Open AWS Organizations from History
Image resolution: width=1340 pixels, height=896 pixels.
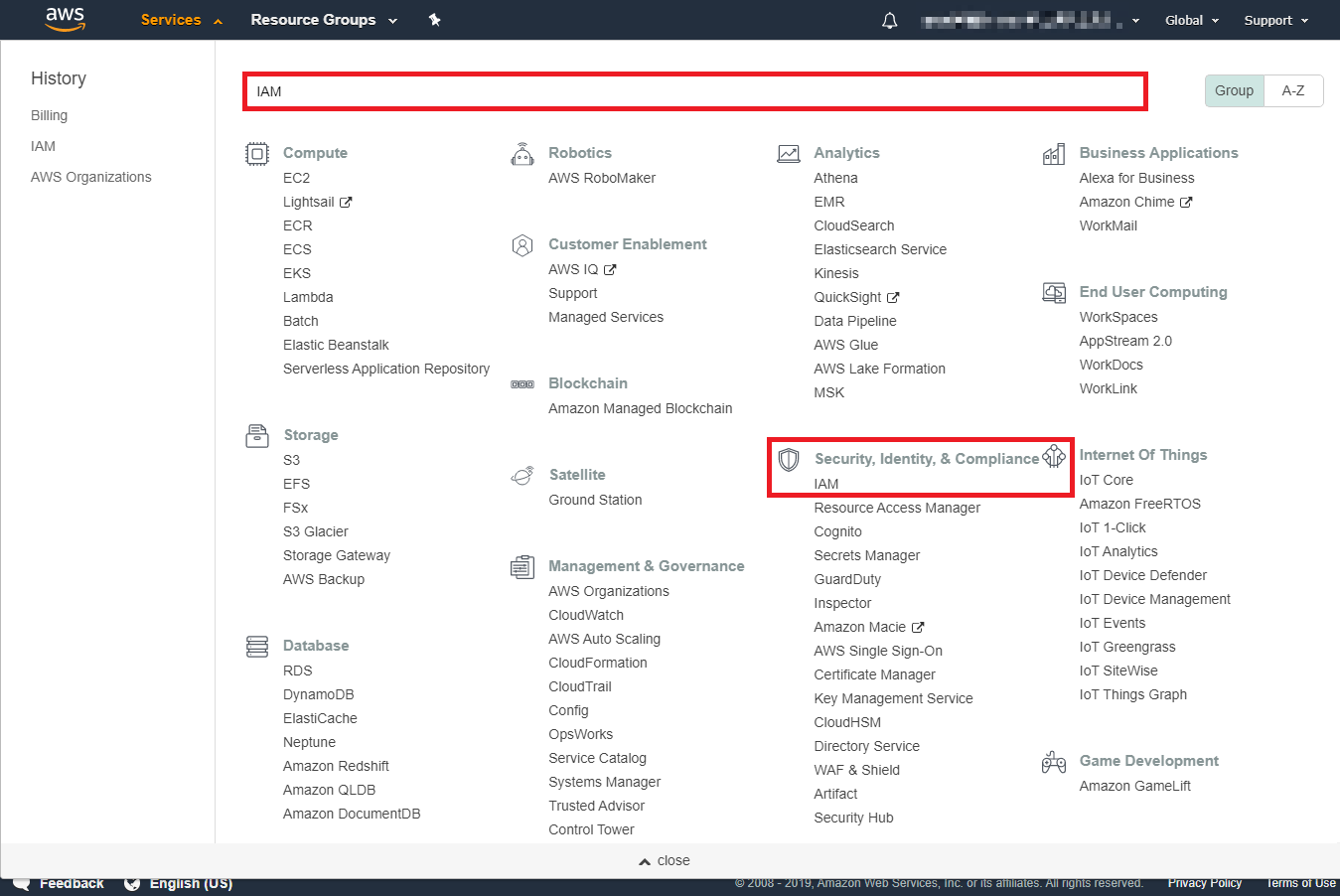pyautogui.click(x=91, y=177)
